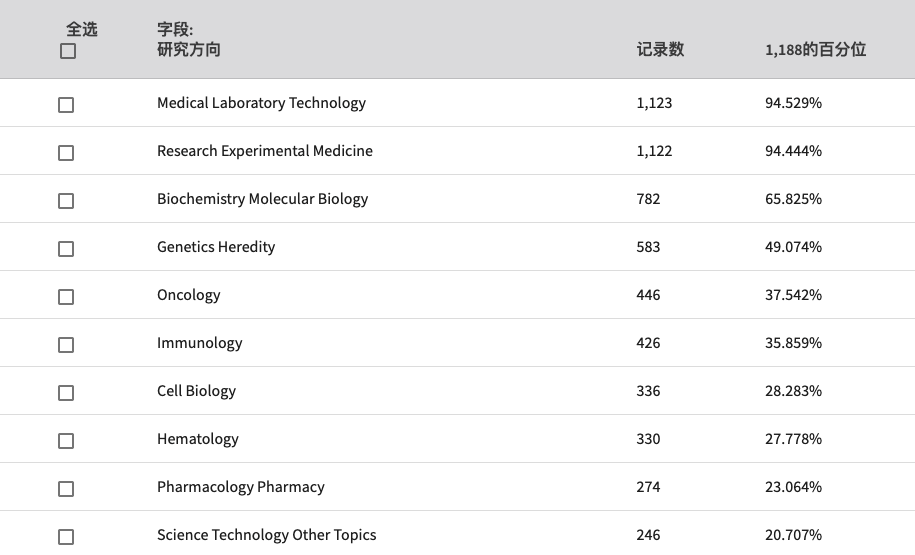Screen dimensions: 915x555
Task: Tick the 全选 select-all checkbox
Action: (x=68, y=51)
